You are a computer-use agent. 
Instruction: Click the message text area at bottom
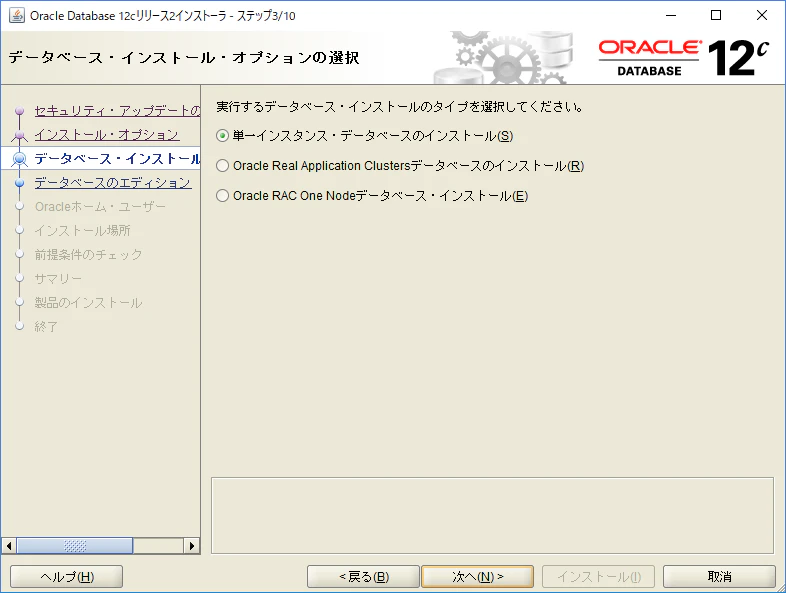click(492, 515)
